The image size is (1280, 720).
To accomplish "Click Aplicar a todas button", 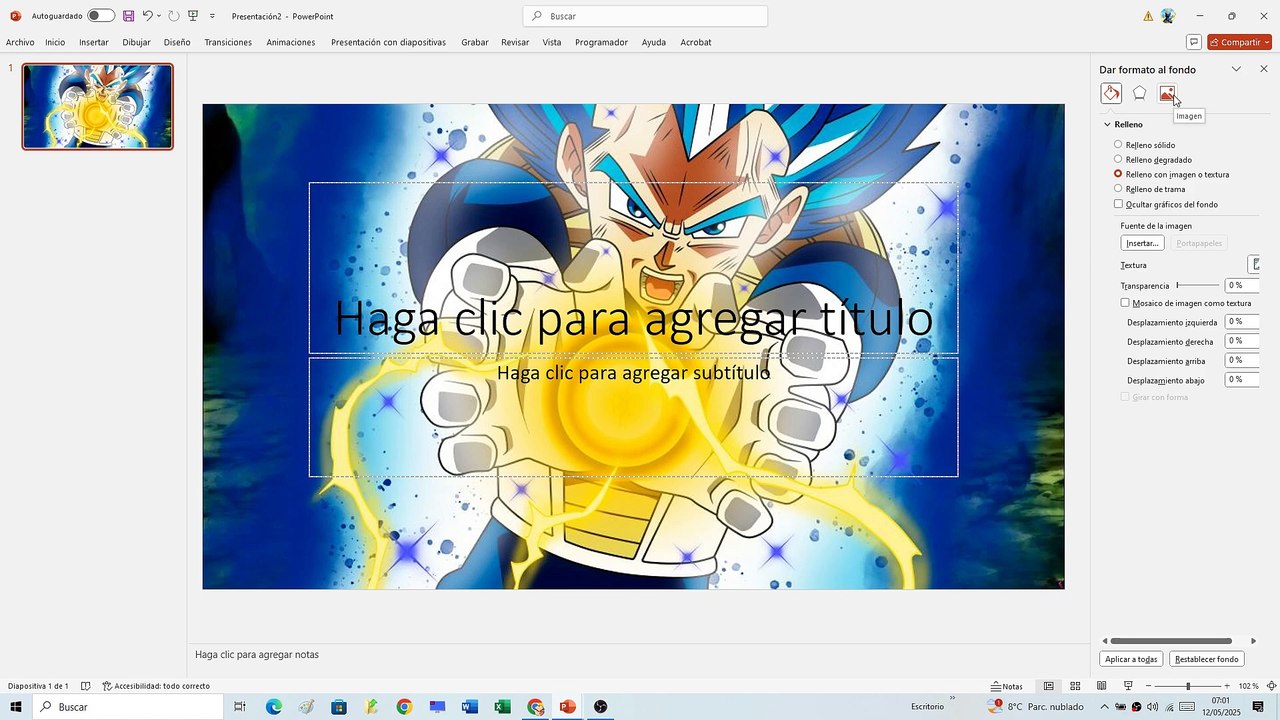I will (1131, 659).
